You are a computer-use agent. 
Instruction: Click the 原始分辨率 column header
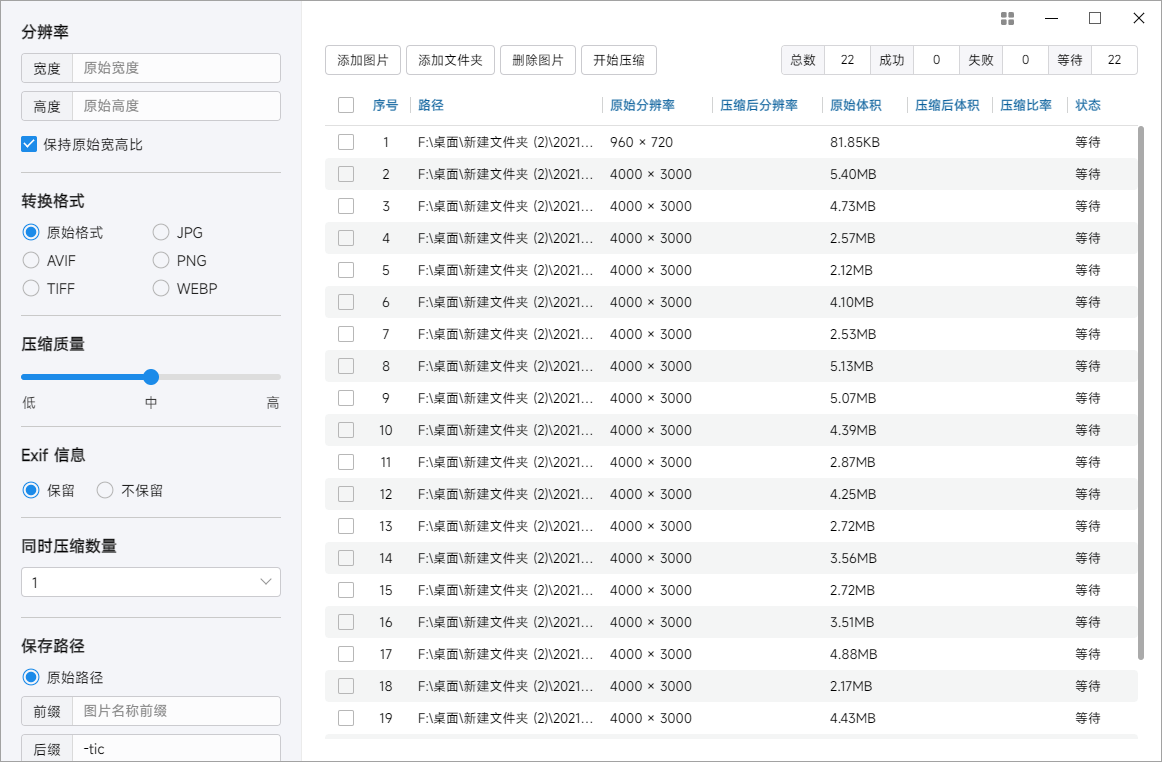[x=643, y=105]
